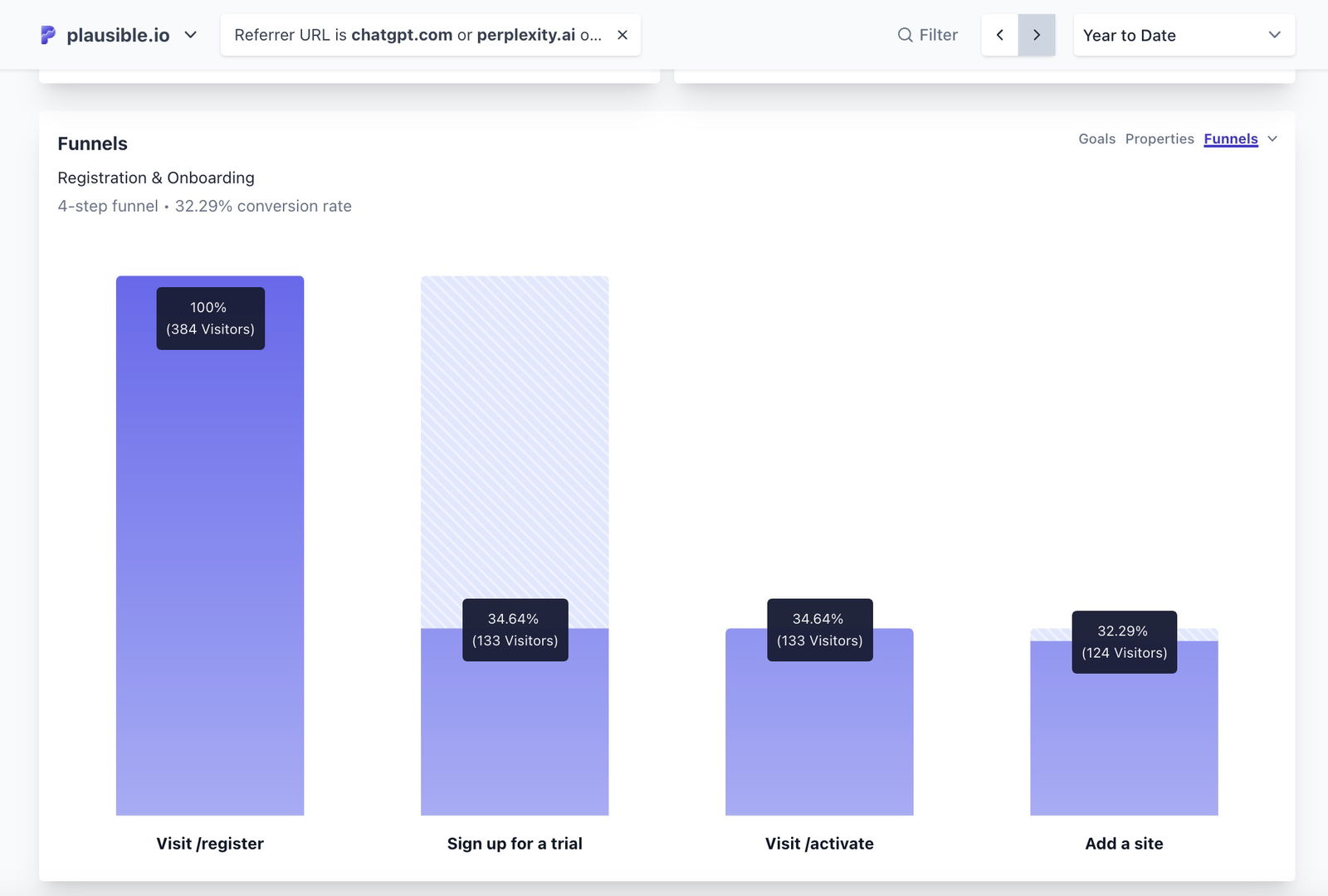This screenshot has width=1328, height=896.
Task: Click the 100% (384 Visitors) tooltip badge
Action: click(209, 319)
